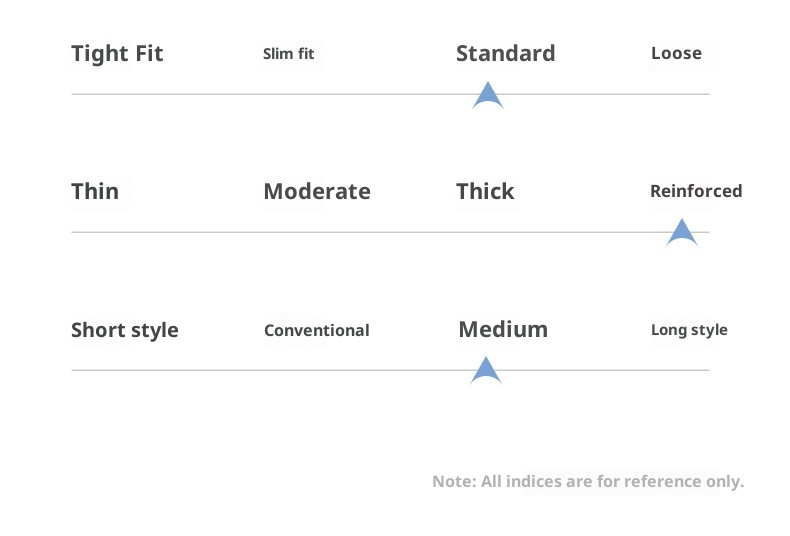Click the blue marker under Medium
The image size is (790, 536).
(486, 371)
